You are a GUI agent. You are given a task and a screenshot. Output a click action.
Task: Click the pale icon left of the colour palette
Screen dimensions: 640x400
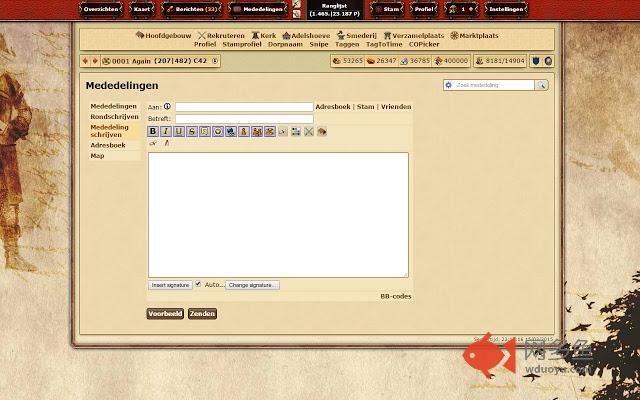[283, 131]
